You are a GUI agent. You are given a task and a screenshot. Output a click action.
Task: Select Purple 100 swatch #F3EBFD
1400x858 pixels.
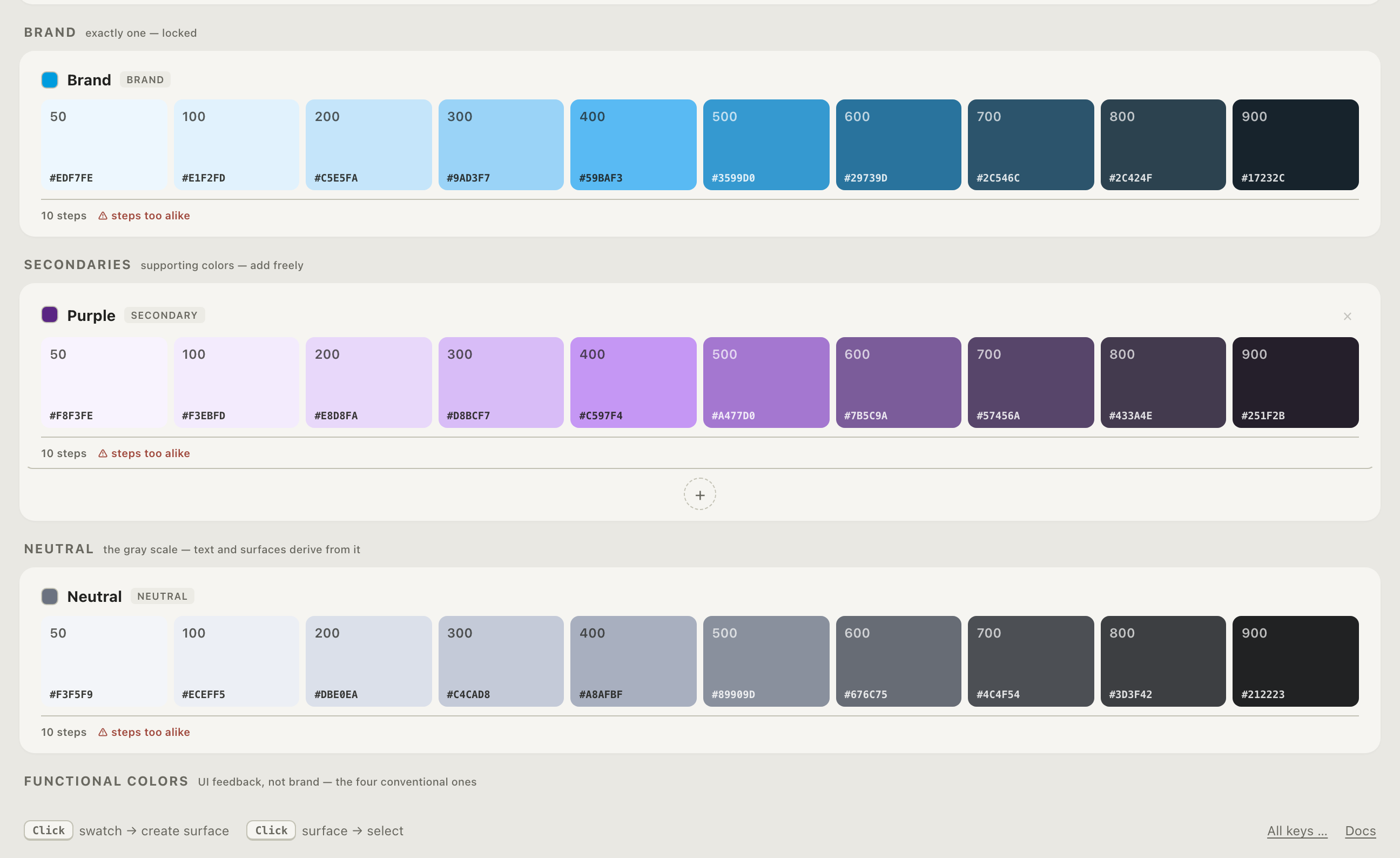point(237,383)
